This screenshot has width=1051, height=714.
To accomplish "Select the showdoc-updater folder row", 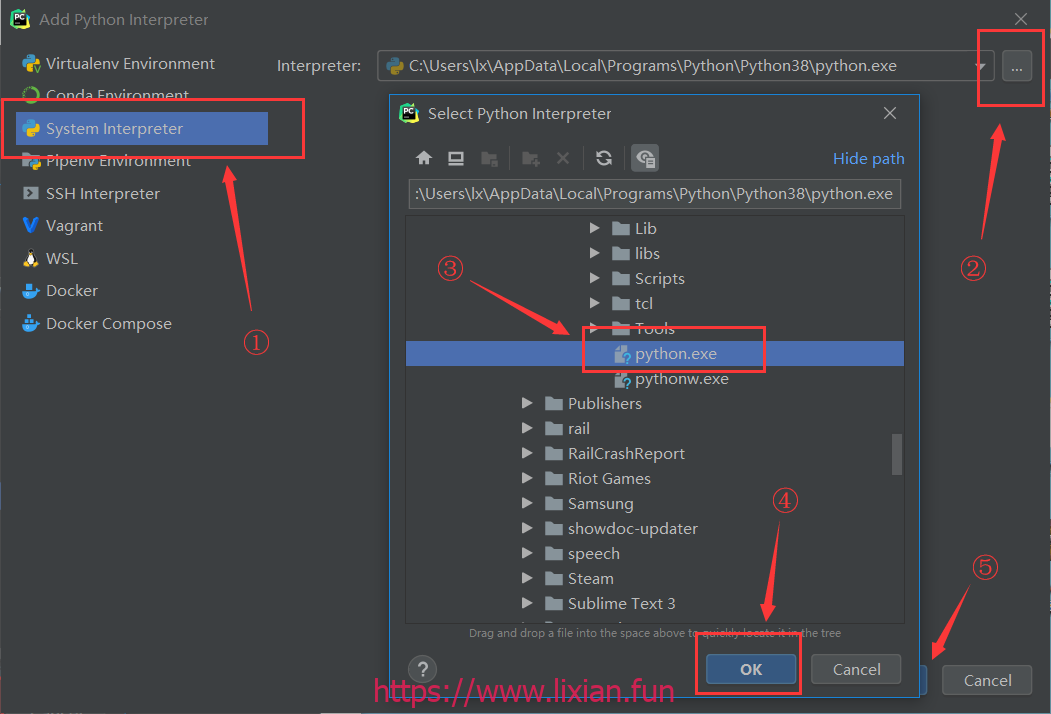I will click(654, 529).
